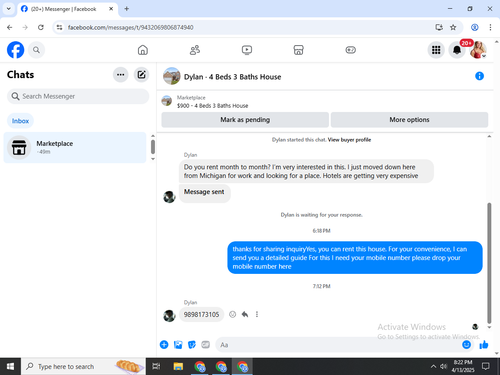Open notifications bell with 20+ badge
The width and height of the screenshot is (500, 375).
tap(457, 50)
